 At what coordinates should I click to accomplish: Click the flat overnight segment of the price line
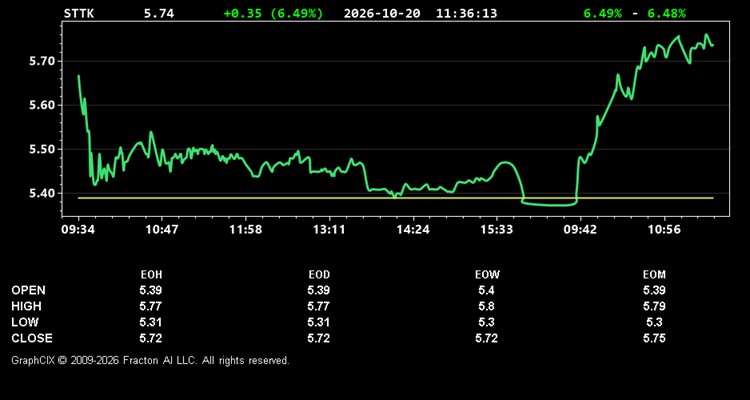pos(550,205)
